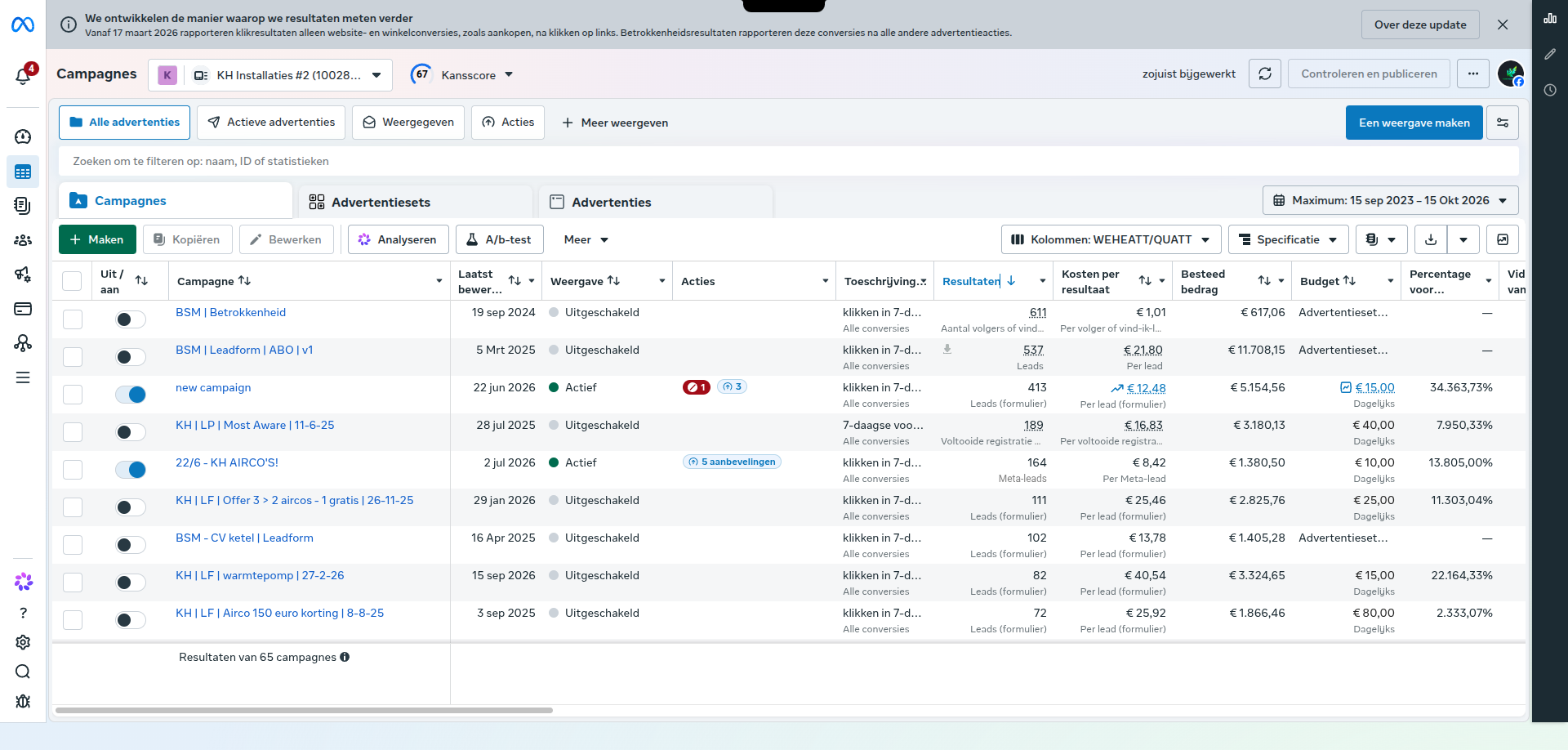Click the horizontal scrollbar below the table
Image resolution: width=1568 pixels, height=750 pixels.
(x=304, y=711)
